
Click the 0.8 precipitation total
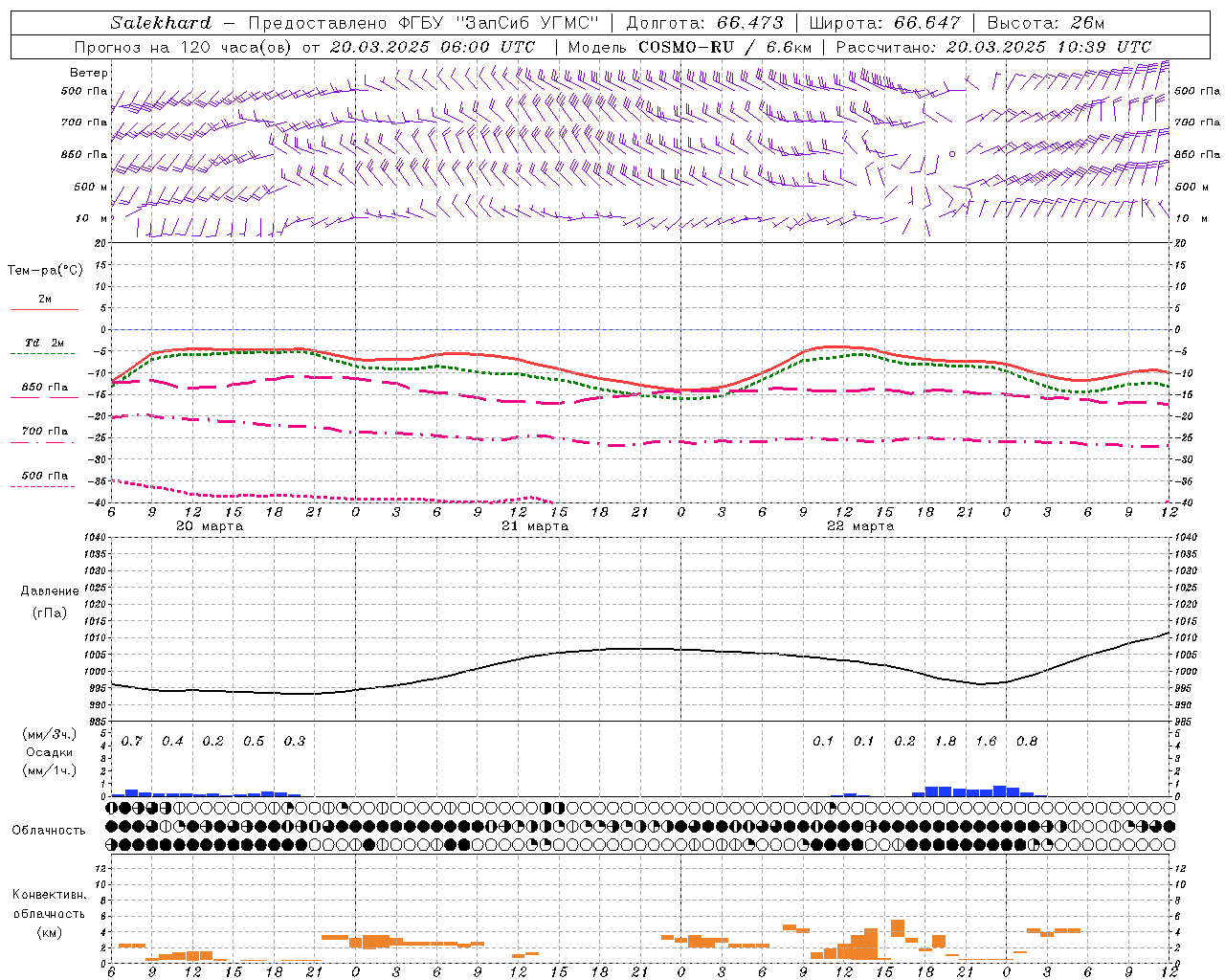click(1027, 742)
